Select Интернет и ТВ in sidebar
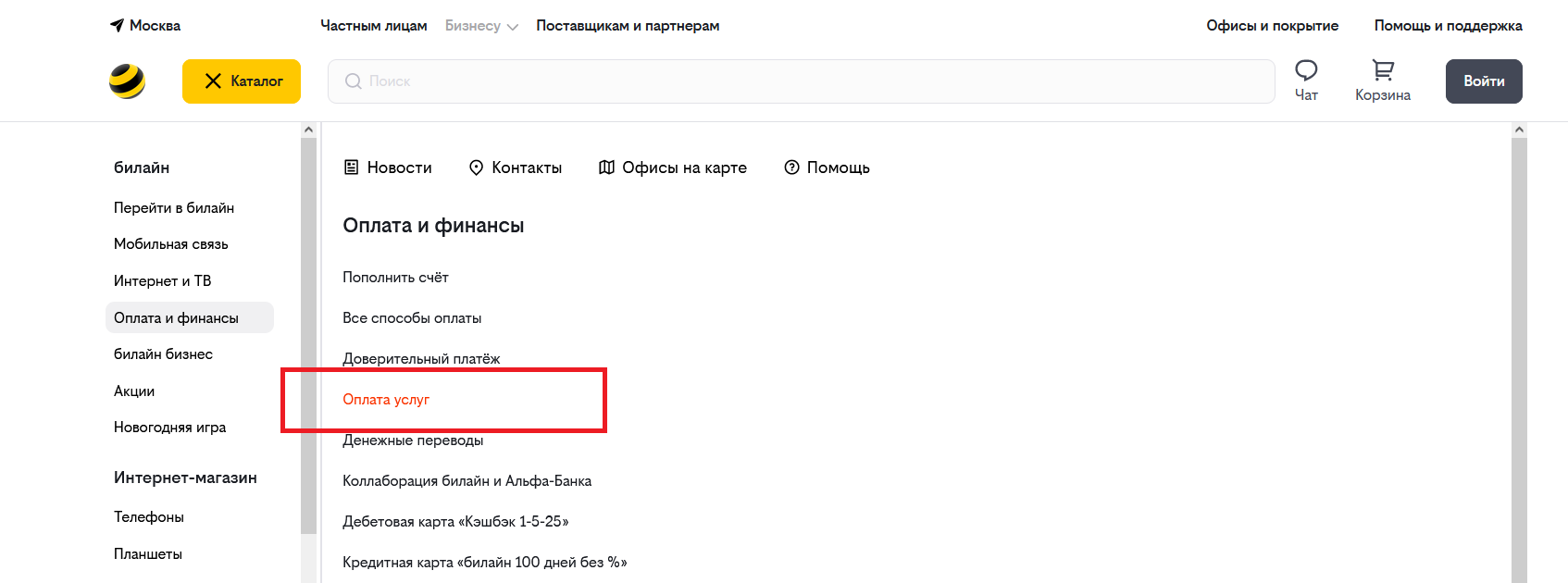Image resolution: width=1568 pixels, height=583 pixels. [163, 281]
